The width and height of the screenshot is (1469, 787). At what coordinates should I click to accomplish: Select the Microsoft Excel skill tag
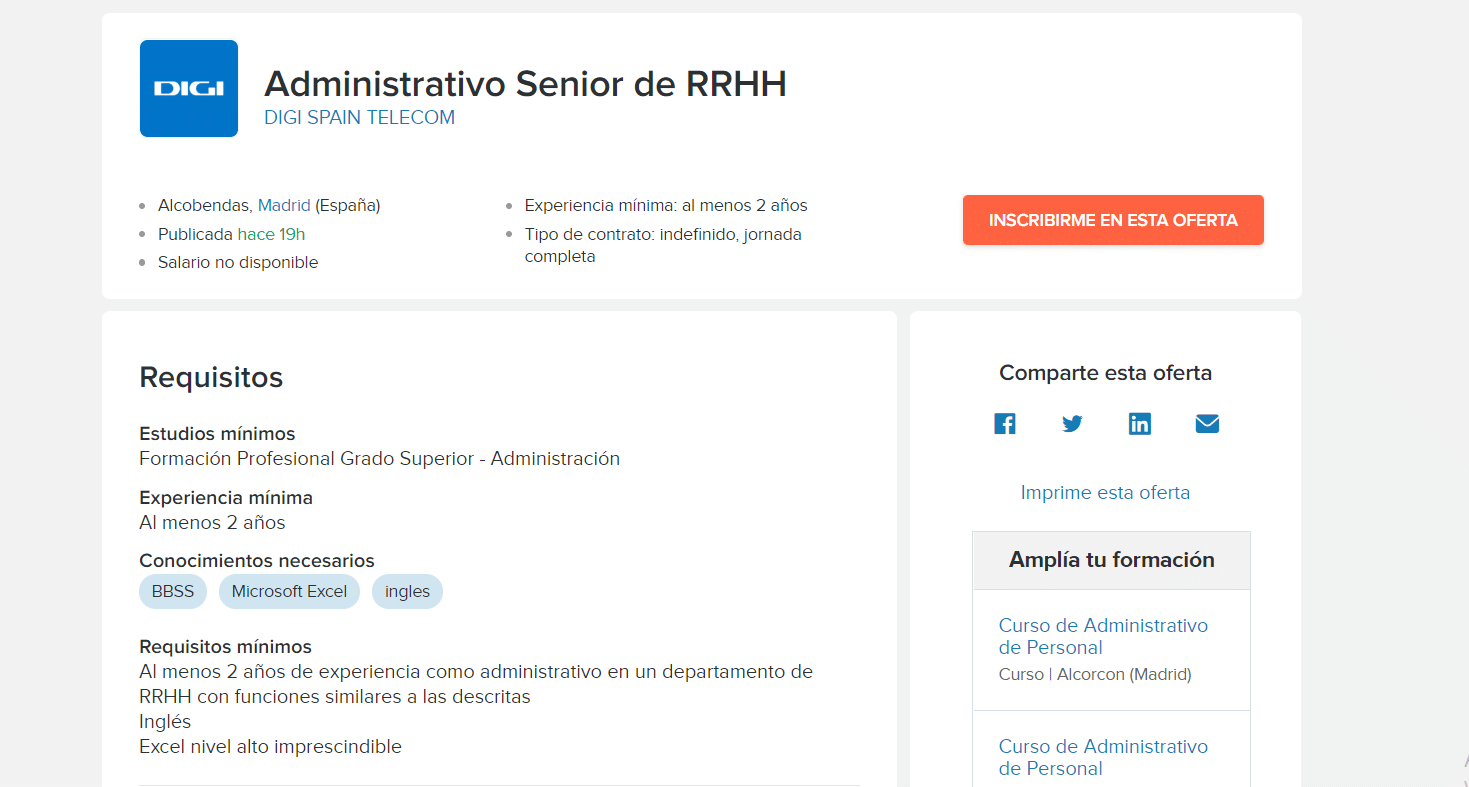click(x=289, y=591)
